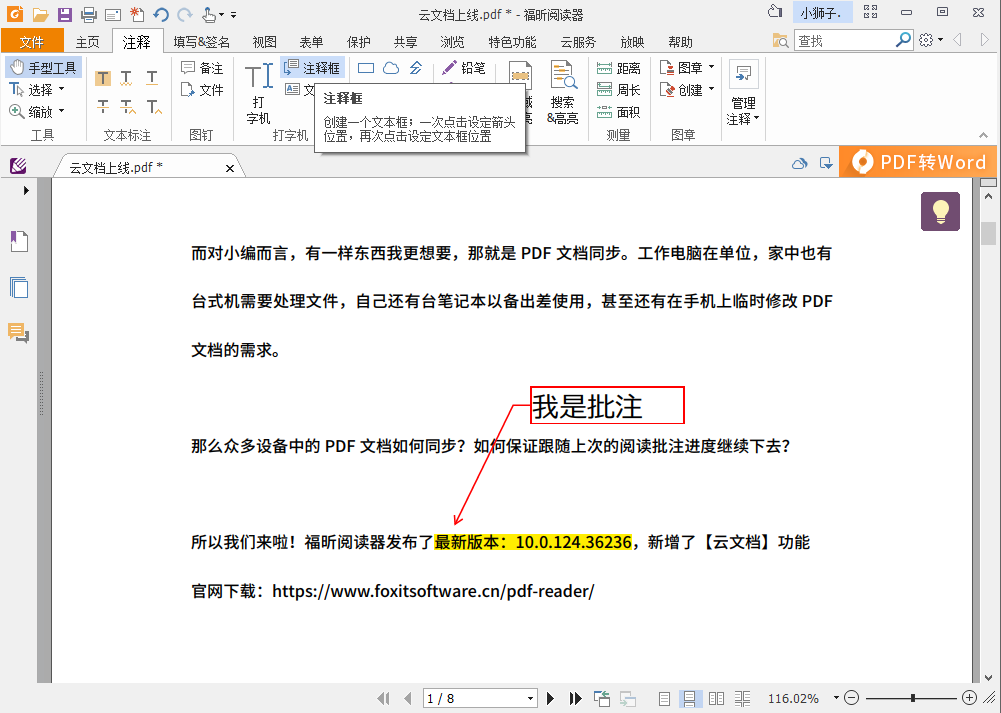Select the 距离 distance measure tool
The image size is (1001, 713).
coord(618,68)
